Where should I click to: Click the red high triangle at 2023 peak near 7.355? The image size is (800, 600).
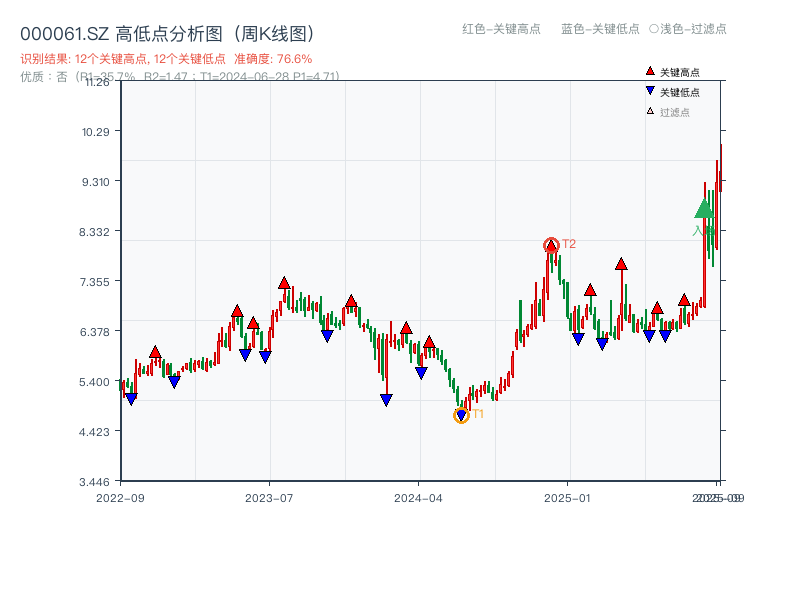point(284,283)
